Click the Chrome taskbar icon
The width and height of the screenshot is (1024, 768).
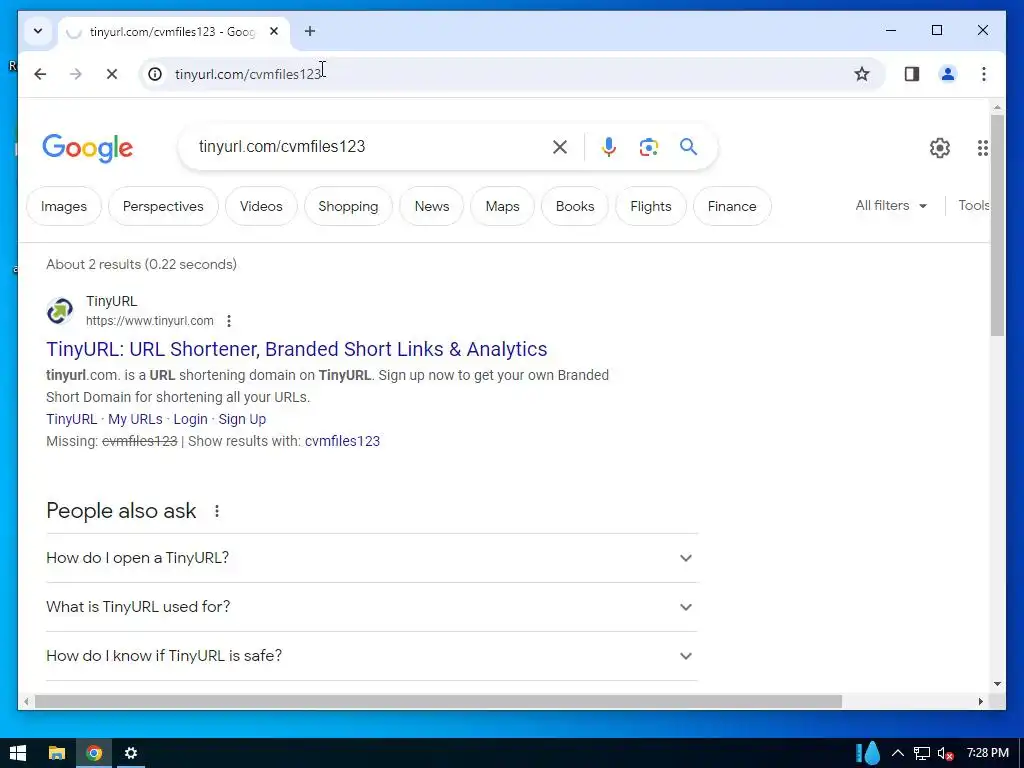pos(94,754)
